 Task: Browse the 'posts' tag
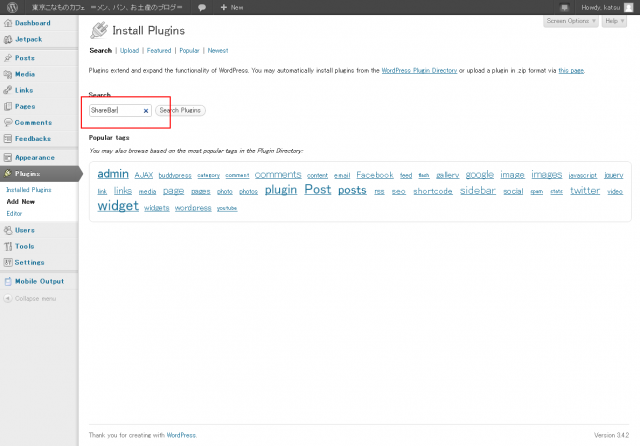352,190
